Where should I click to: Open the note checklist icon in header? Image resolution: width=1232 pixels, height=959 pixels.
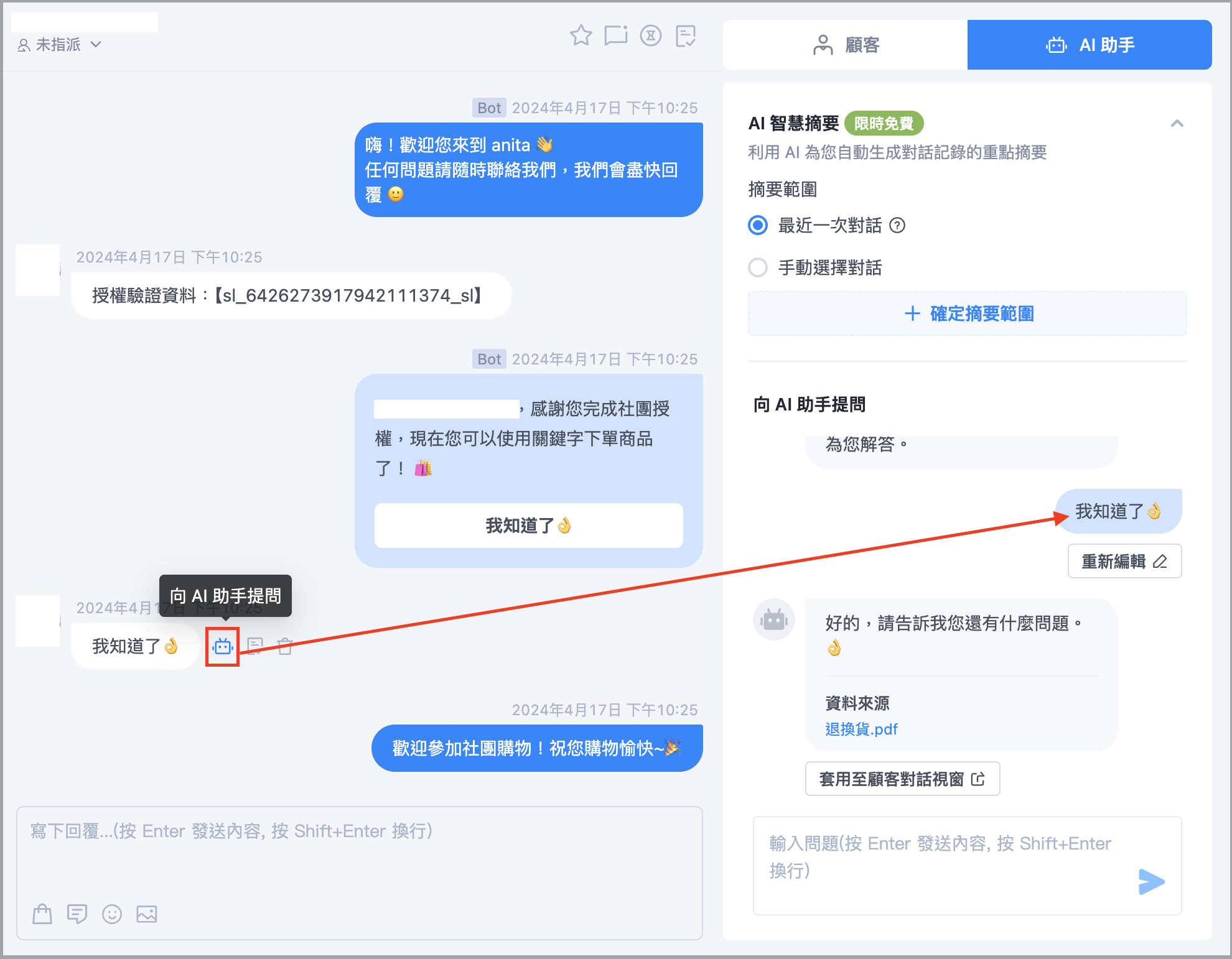686,35
